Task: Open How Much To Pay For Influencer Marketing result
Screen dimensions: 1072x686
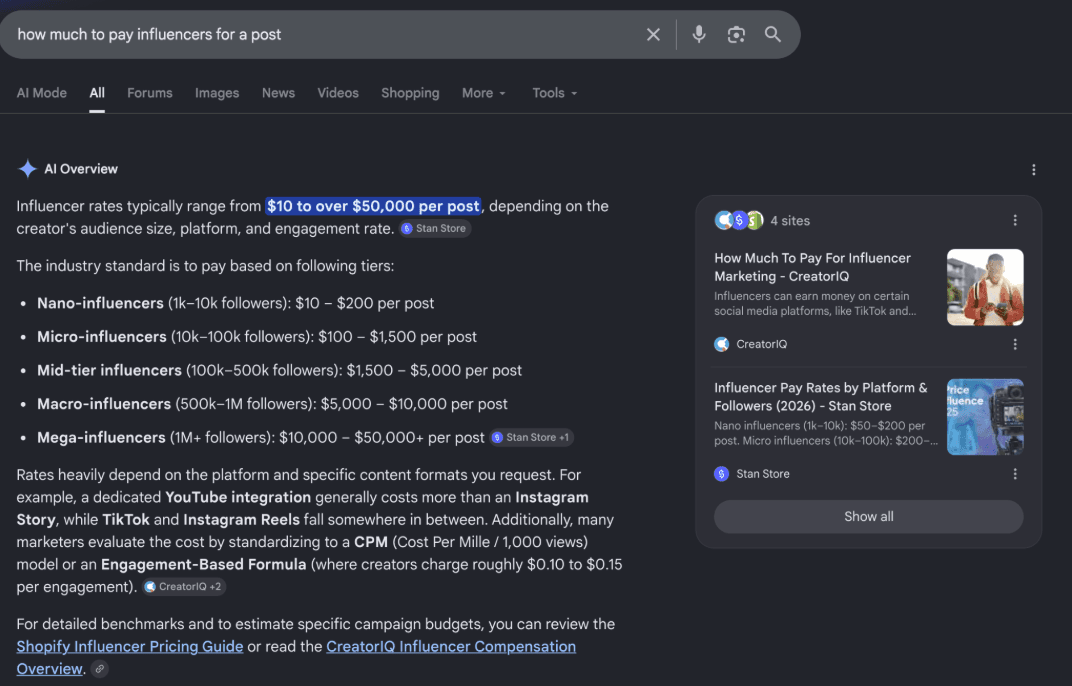Action: 812,267
